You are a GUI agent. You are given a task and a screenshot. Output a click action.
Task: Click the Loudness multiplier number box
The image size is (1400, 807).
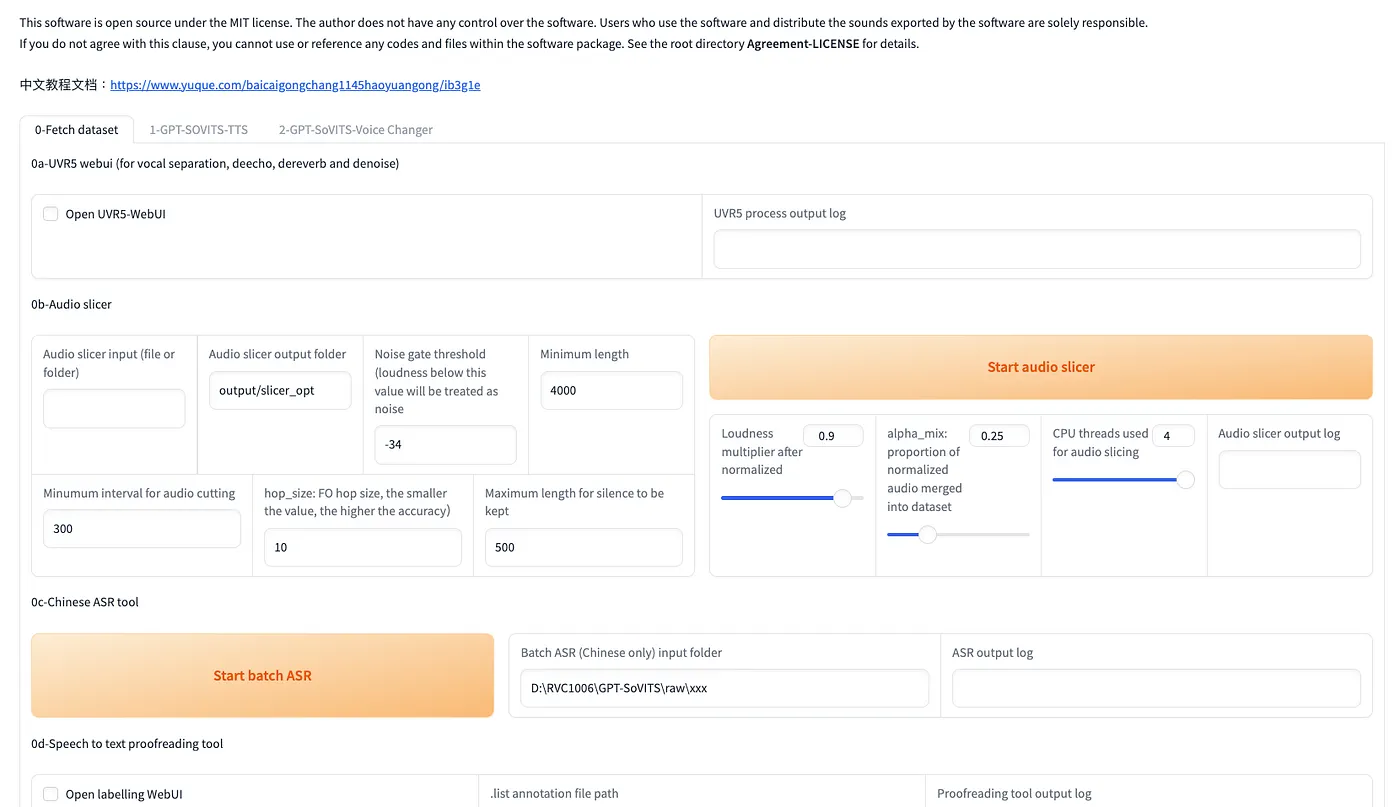click(x=833, y=436)
